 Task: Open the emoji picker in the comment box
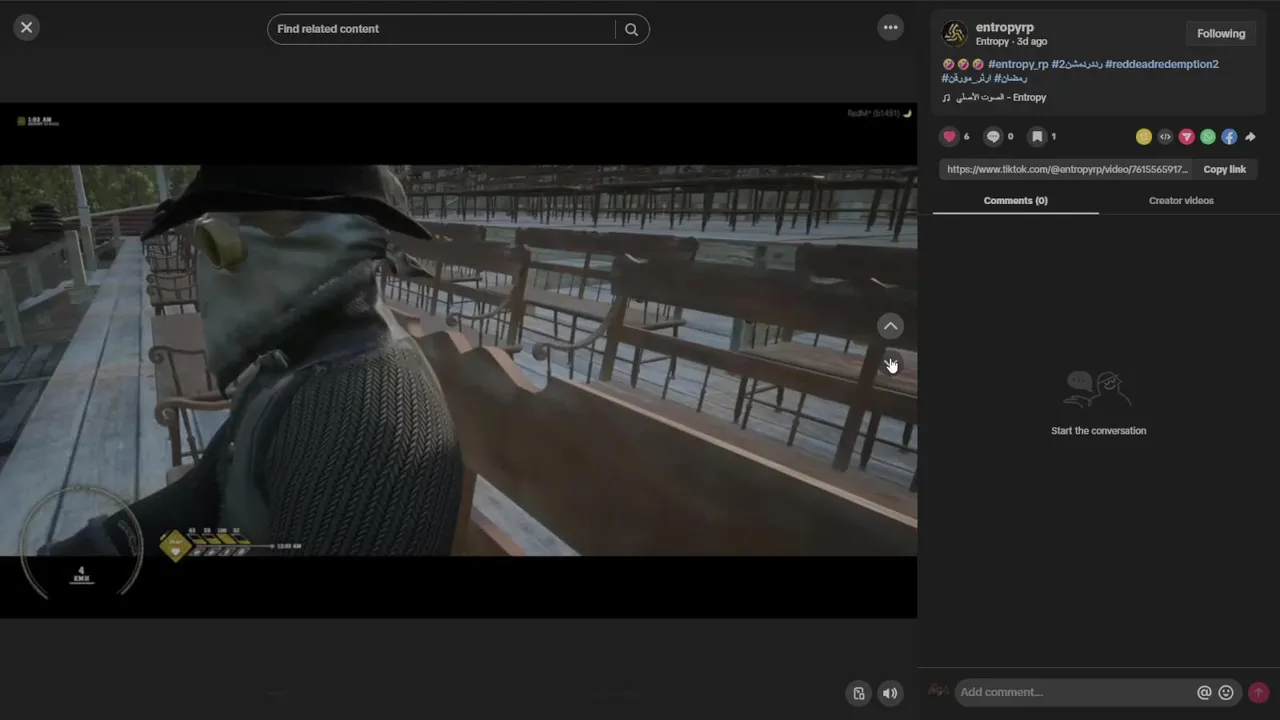click(x=1226, y=692)
